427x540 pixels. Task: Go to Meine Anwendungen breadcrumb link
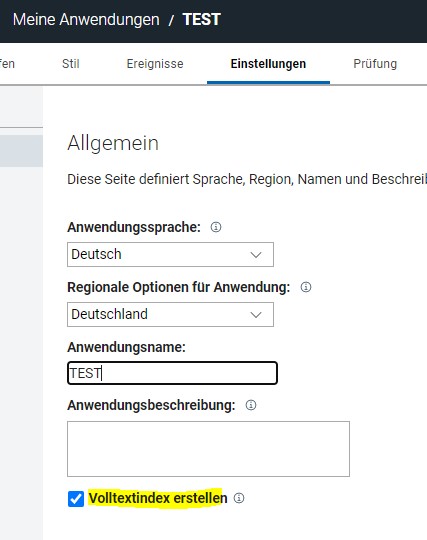click(86, 19)
